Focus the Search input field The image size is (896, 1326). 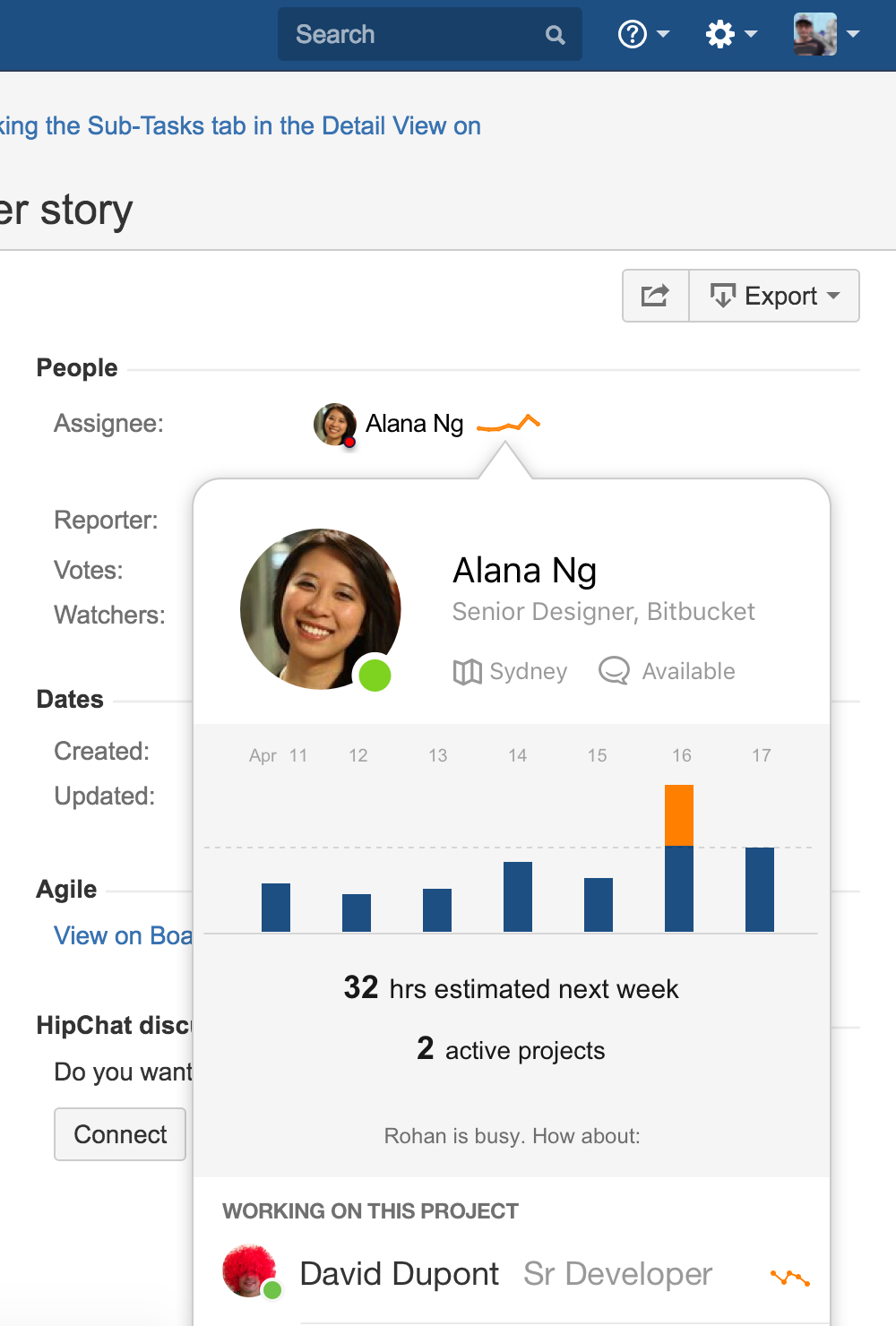pyautogui.click(x=430, y=34)
